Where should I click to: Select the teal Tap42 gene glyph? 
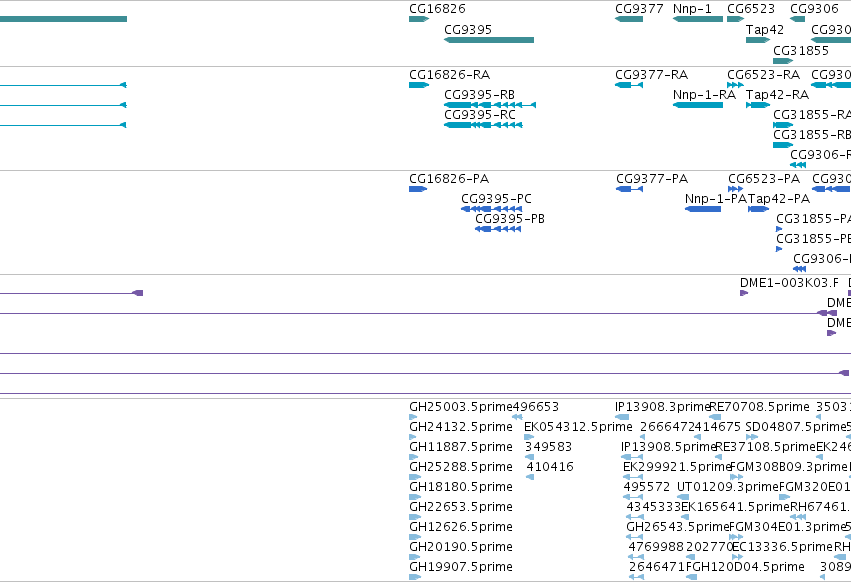click(x=758, y=40)
